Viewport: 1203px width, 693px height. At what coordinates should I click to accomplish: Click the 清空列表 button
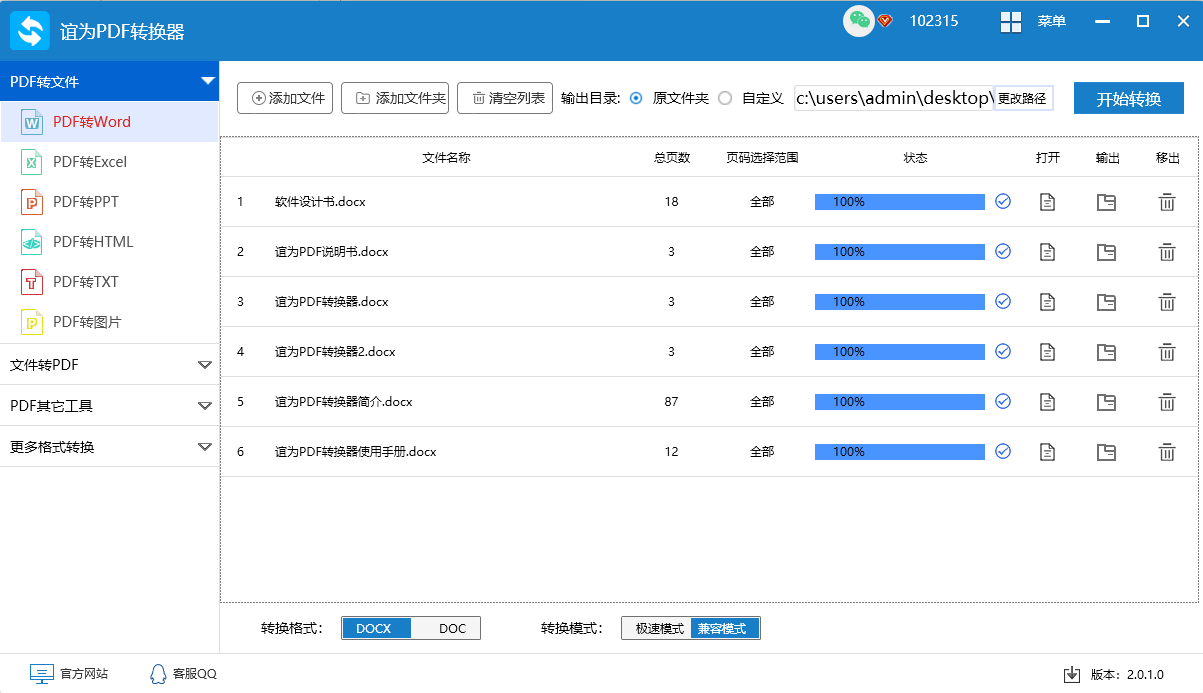(x=505, y=98)
